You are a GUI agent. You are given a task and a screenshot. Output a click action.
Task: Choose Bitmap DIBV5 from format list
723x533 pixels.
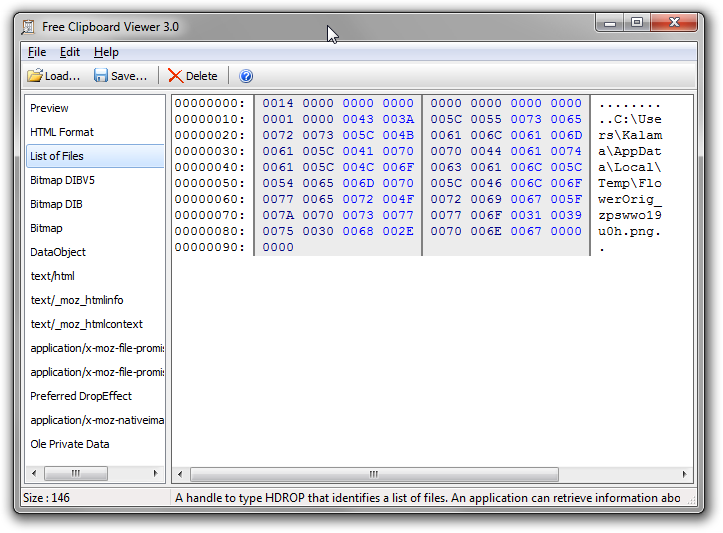point(62,180)
